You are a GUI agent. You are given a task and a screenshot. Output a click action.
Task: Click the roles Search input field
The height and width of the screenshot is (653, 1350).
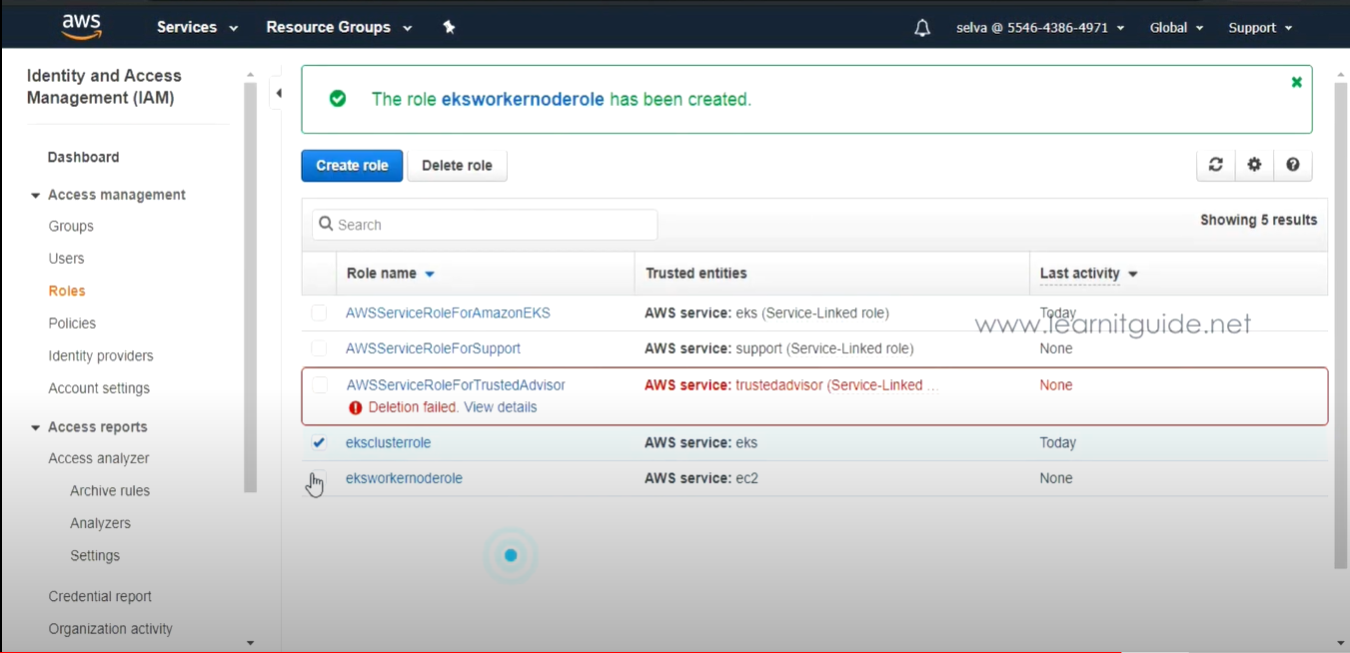pyautogui.click(x=485, y=225)
